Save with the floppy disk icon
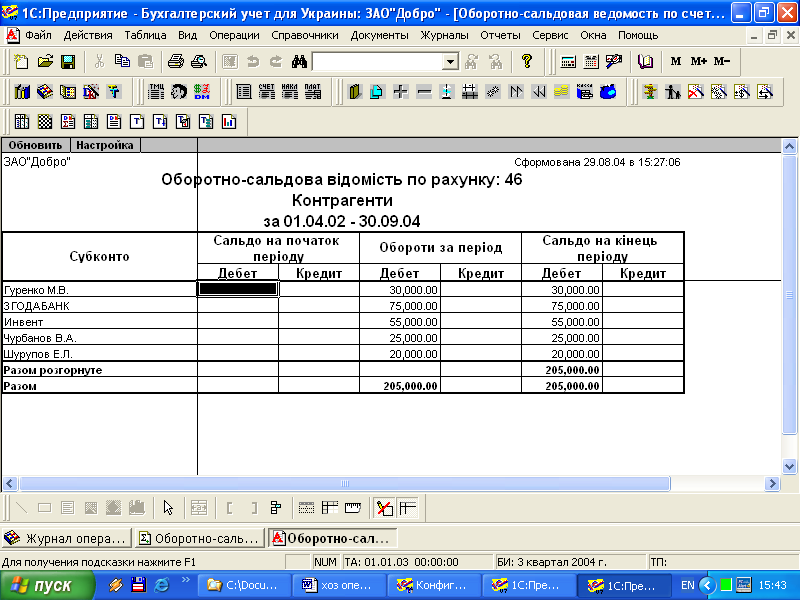Screen dimensions: 800x600 pos(68,62)
